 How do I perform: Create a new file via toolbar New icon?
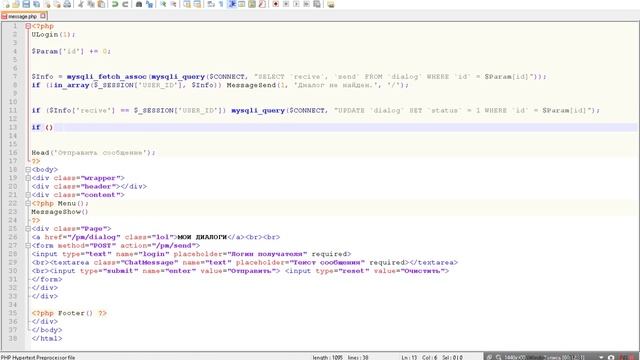tap(6, 4)
